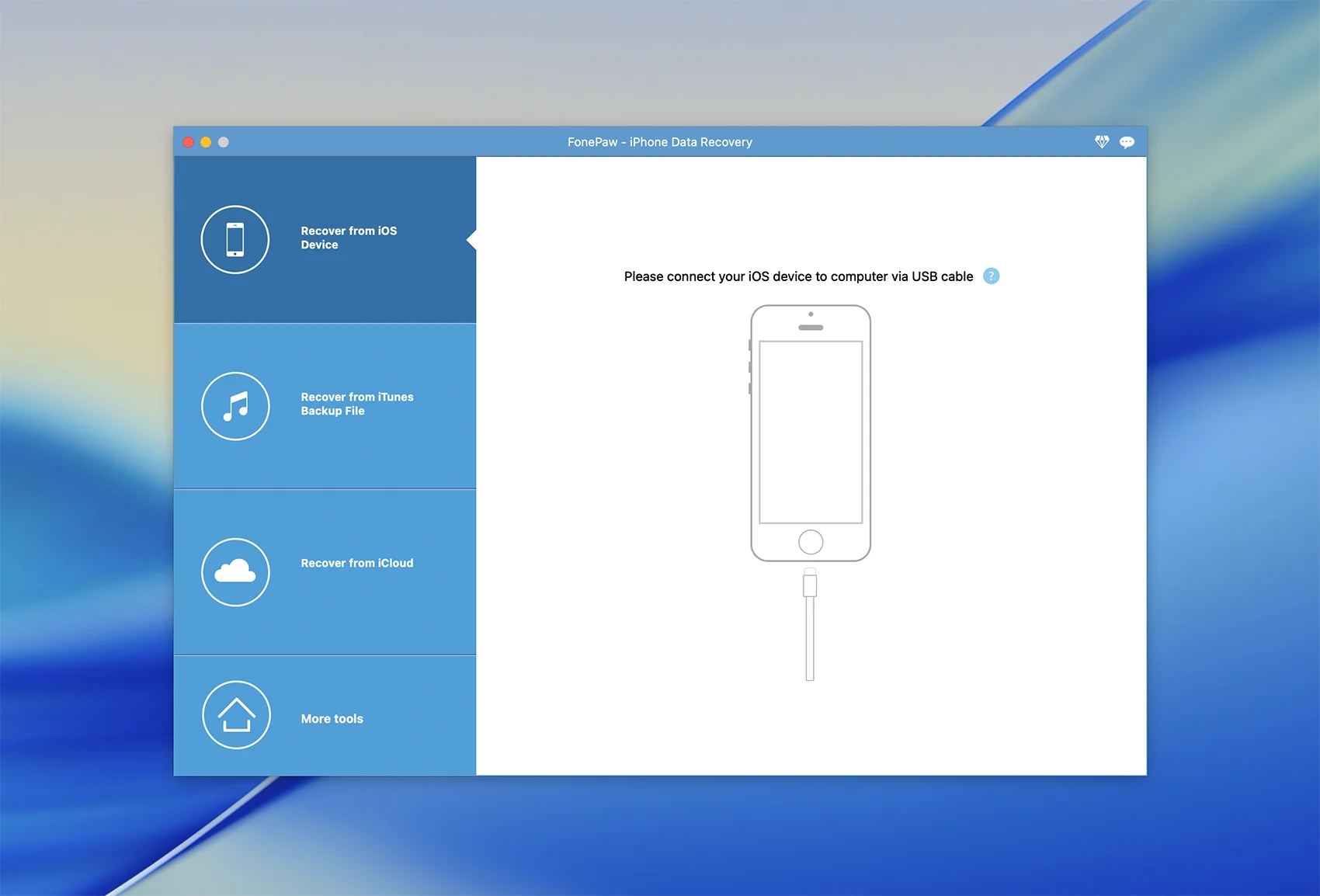This screenshot has width=1320, height=896.
Task: Click the blue question mark help icon
Action: (x=991, y=276)
